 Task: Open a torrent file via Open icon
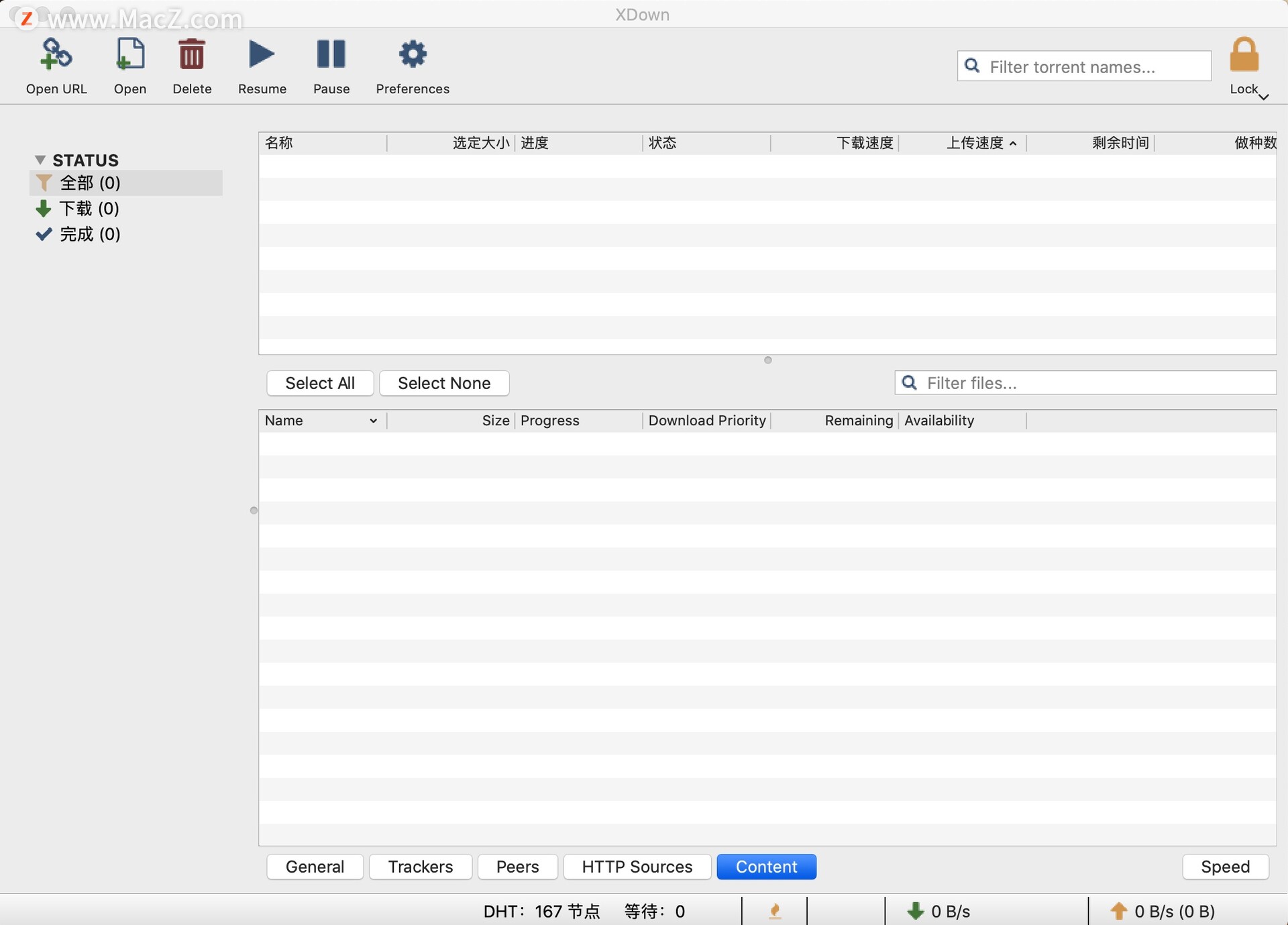coord(129,54)
